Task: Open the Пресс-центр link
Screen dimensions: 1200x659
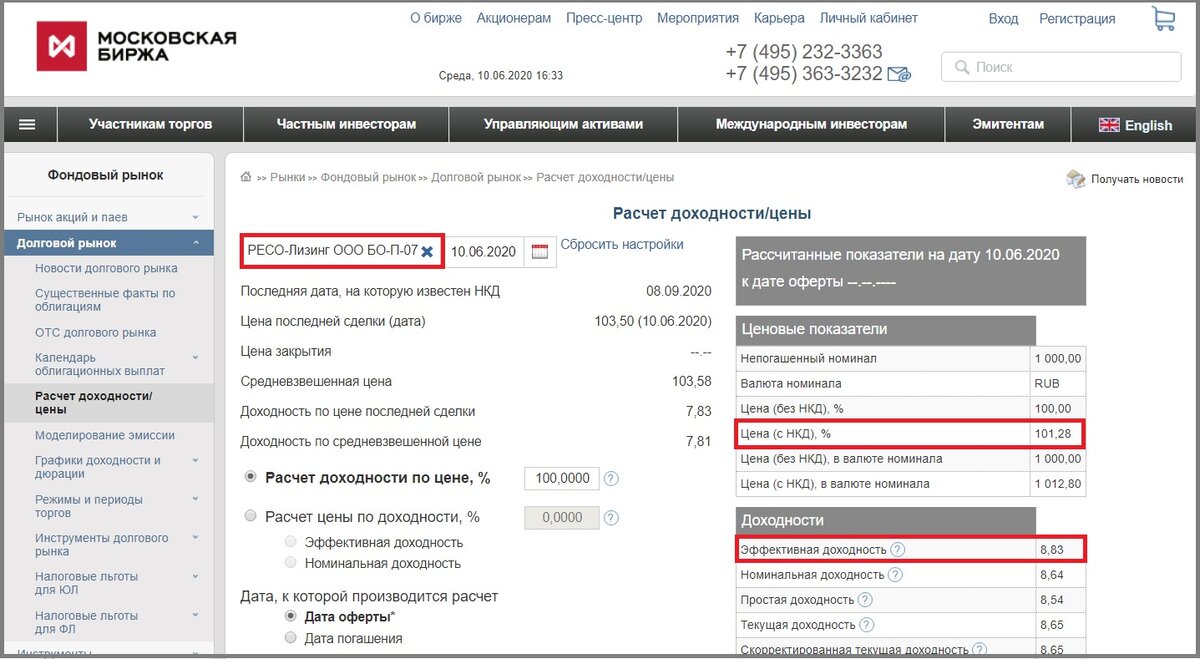Action: point(604,18)
